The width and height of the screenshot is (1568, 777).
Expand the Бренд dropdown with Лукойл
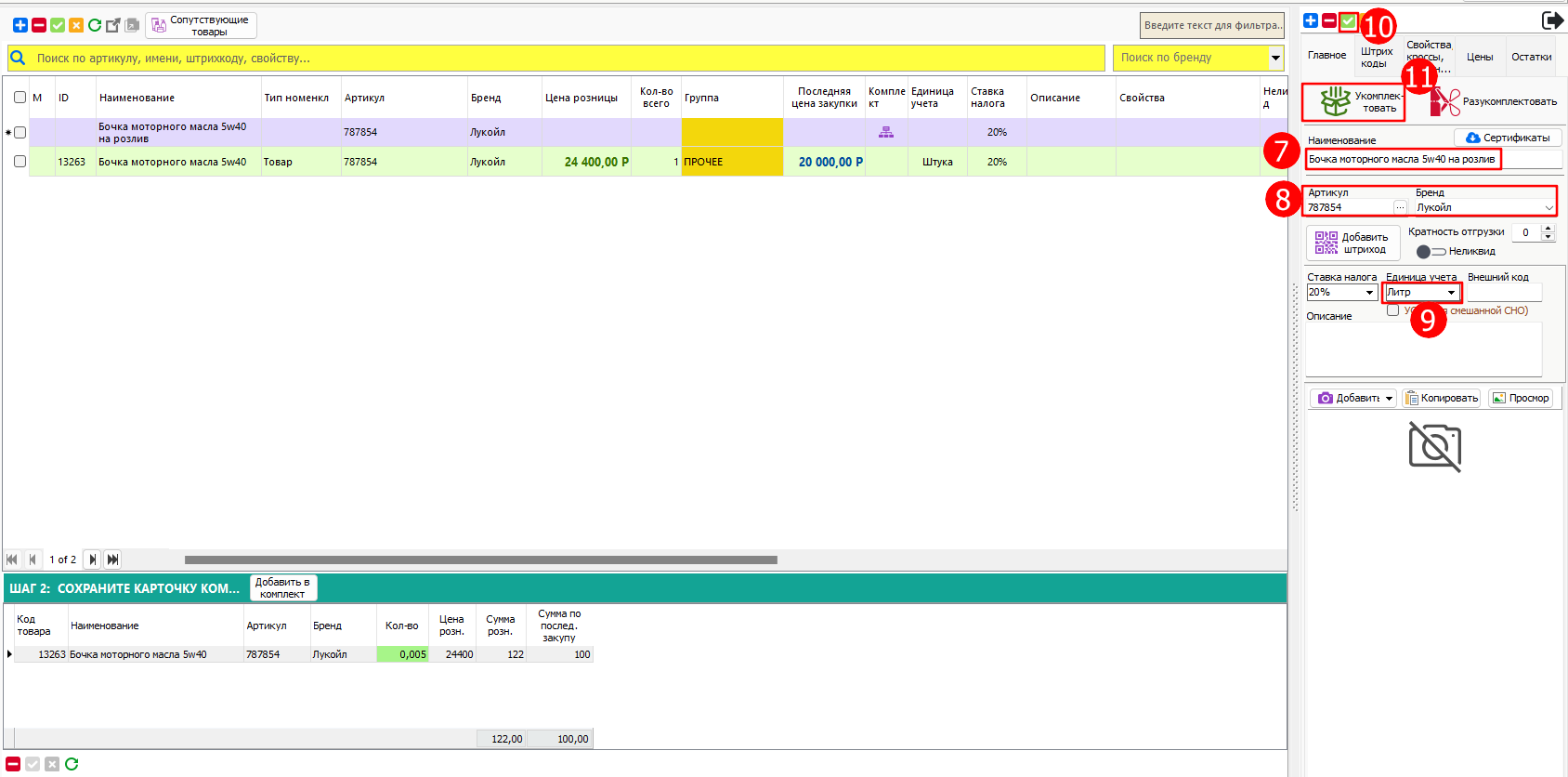click(1548, 208)
